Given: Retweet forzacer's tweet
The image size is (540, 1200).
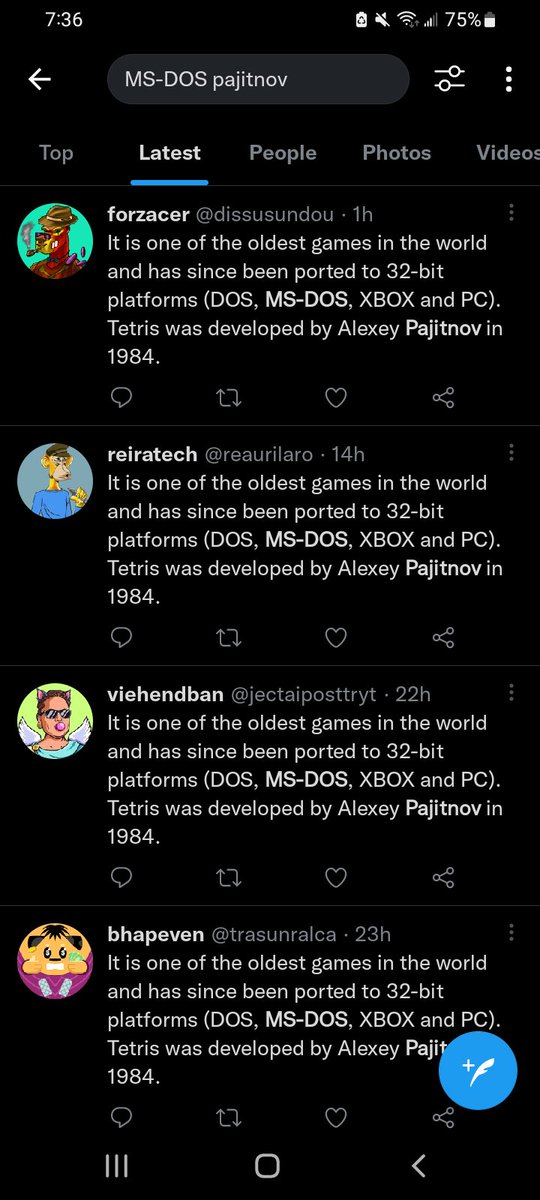Looking at the screenshot, I should (x=229, y=397).
